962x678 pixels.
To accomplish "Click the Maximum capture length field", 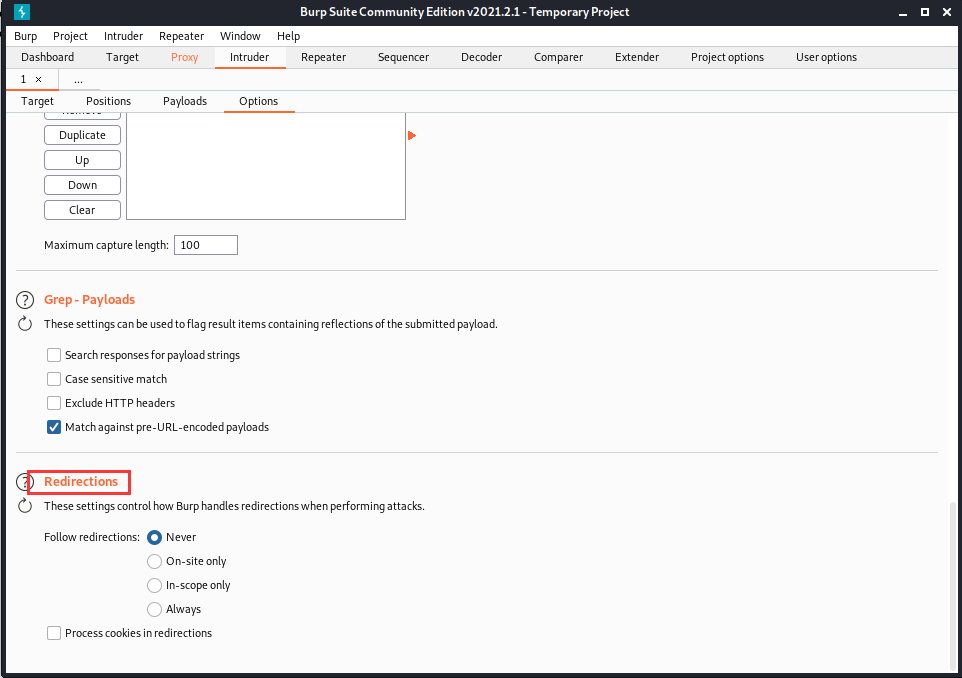I will [x=206, y=245].
